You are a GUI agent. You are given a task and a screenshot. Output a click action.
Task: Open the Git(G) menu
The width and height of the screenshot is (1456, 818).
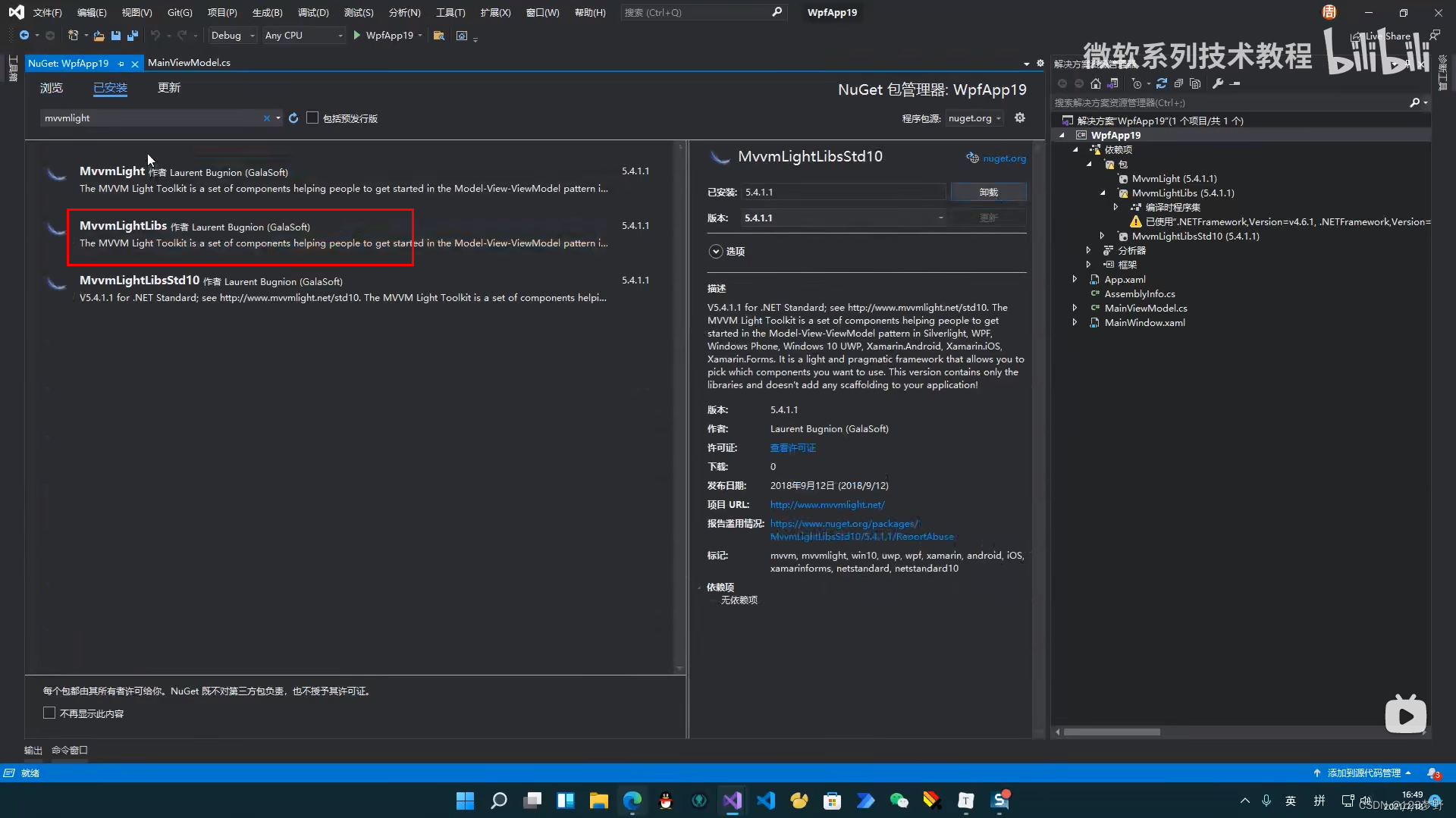tap(180, 12)
